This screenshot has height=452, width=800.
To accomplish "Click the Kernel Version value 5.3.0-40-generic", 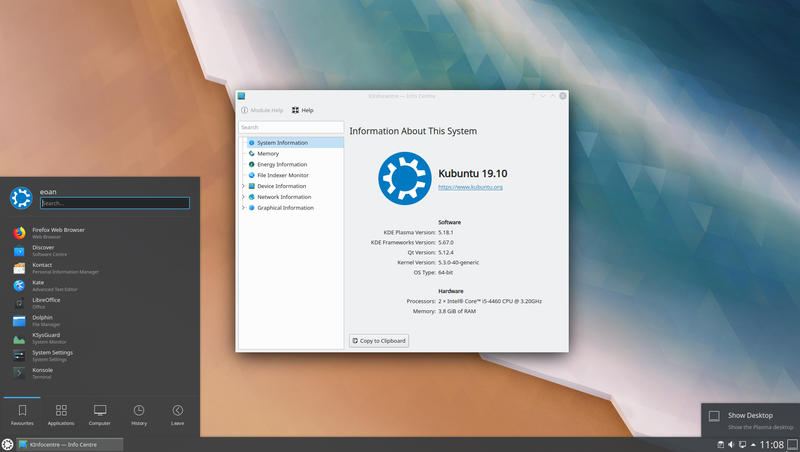I will (459, 263).
